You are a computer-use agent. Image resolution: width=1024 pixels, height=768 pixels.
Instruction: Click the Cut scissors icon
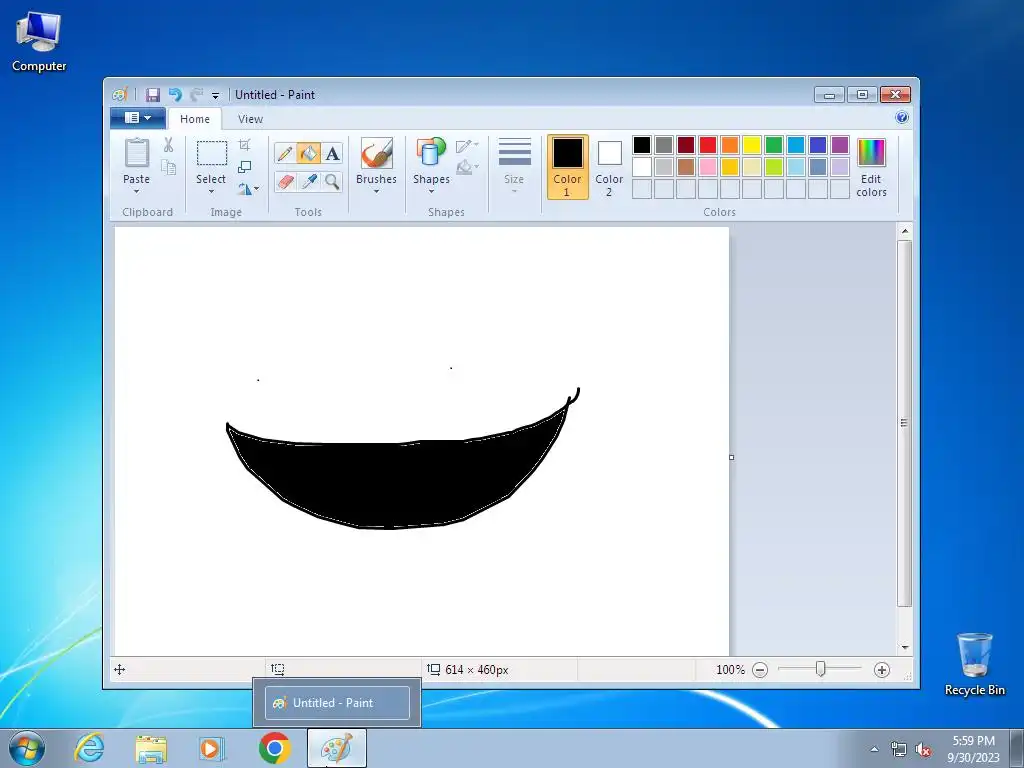tap(168, 145)
